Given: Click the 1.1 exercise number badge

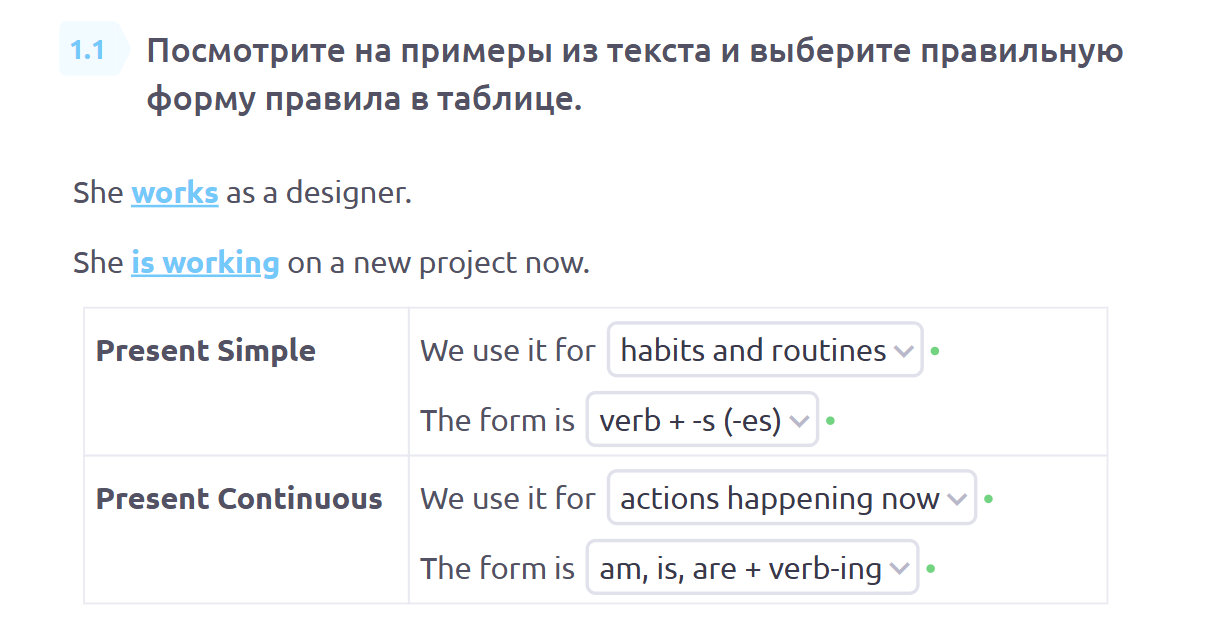Looking at the screenshot, I should pos(89,50).
